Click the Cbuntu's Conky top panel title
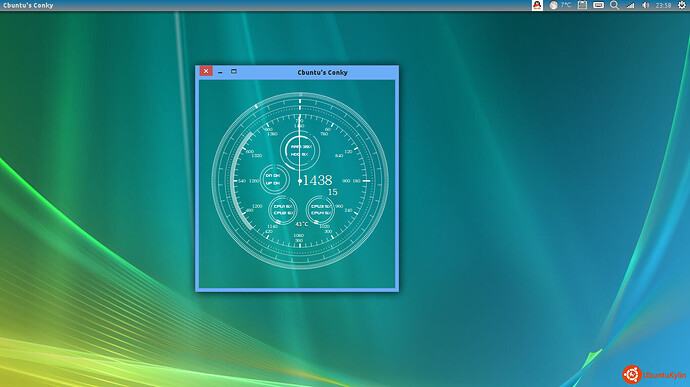The image size is (690, 387). click(x=28, y=5)
